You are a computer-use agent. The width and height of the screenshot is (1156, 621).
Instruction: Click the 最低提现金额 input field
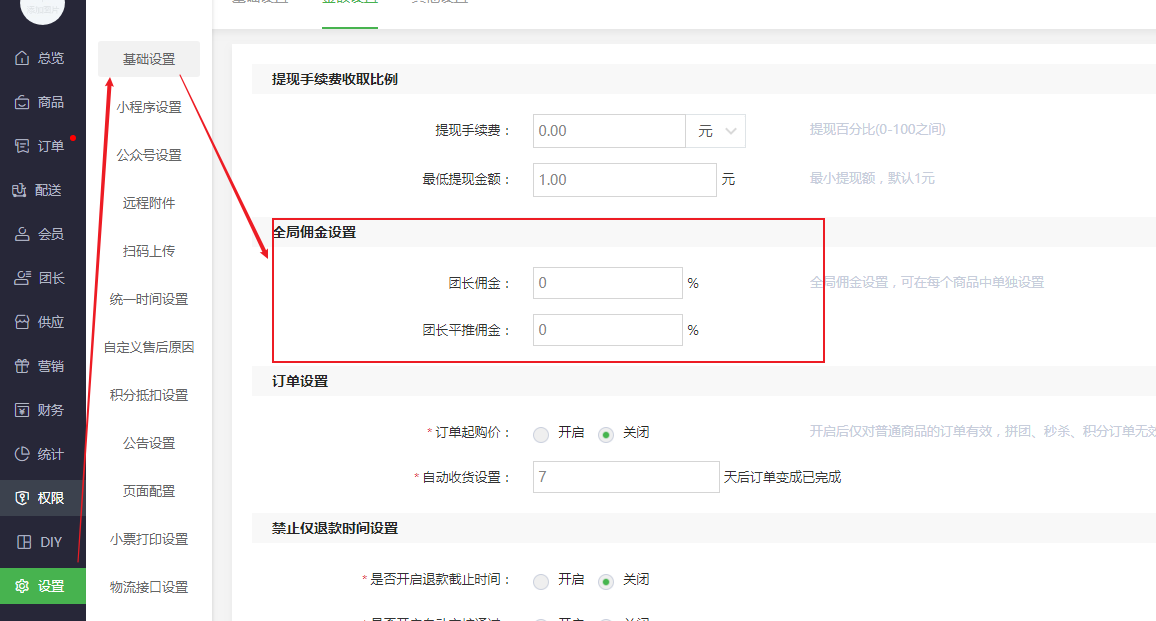click(x=624, y=179)
